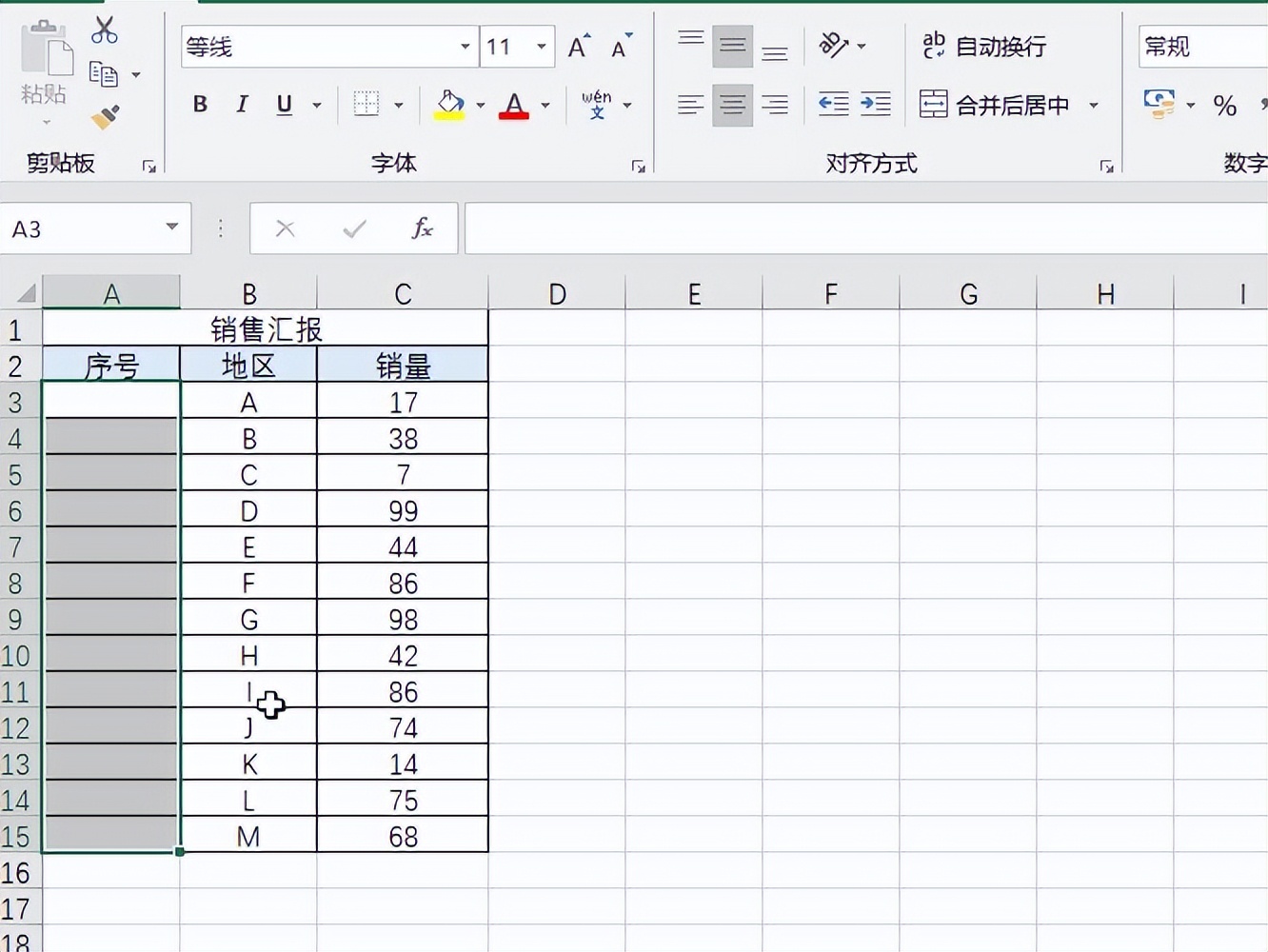Toggle underline formatting
Viewport: 1268px width, 952px height.
pyautogui.click(x=284, y=105)
